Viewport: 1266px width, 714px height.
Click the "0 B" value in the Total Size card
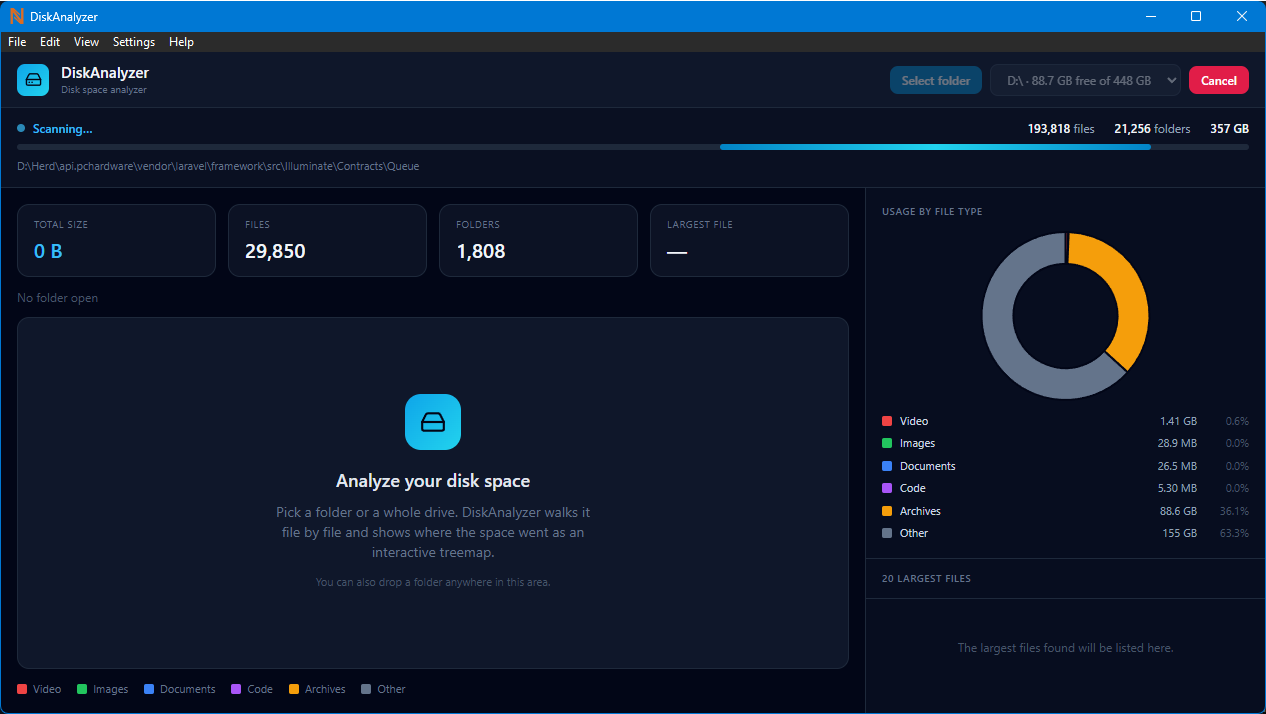[x=48, y=252]
